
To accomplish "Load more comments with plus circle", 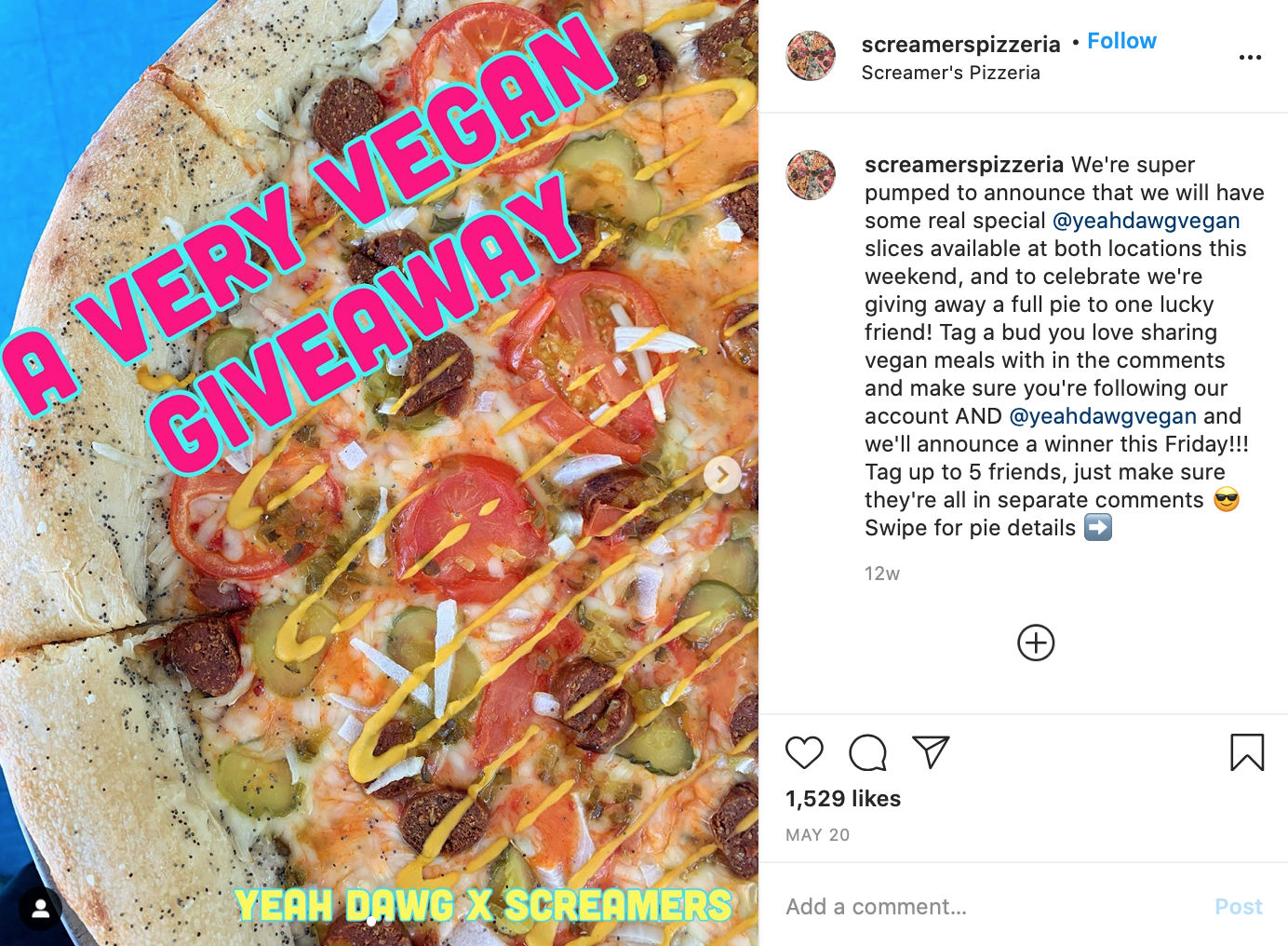I will [1036, 642].
